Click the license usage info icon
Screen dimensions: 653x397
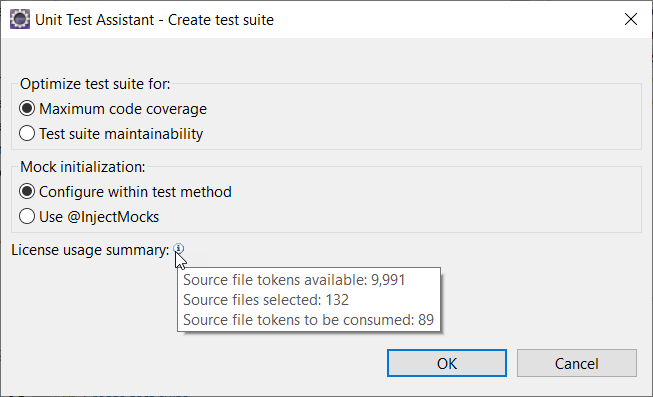point(179,248)
